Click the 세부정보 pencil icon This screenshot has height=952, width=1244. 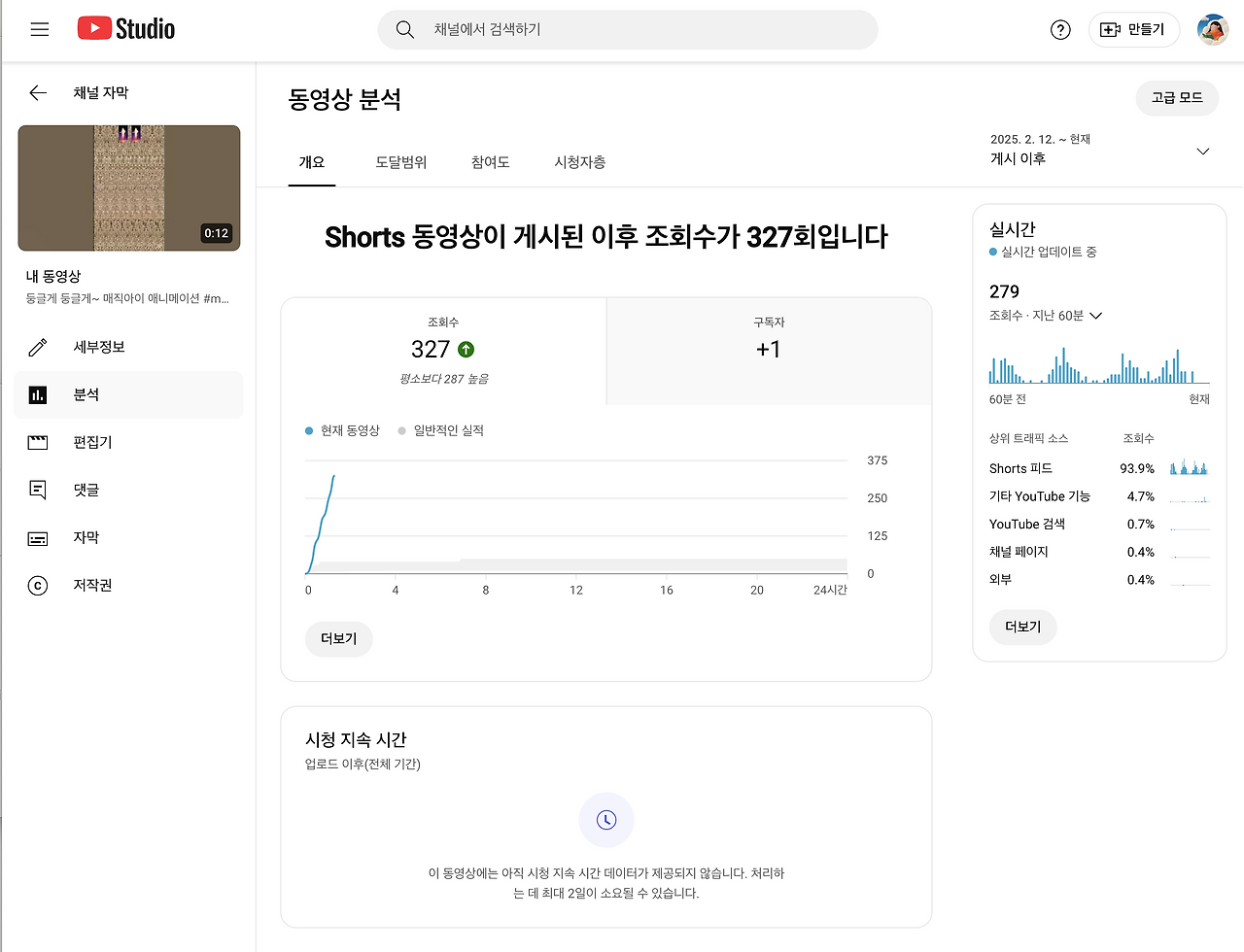(39, 347)
